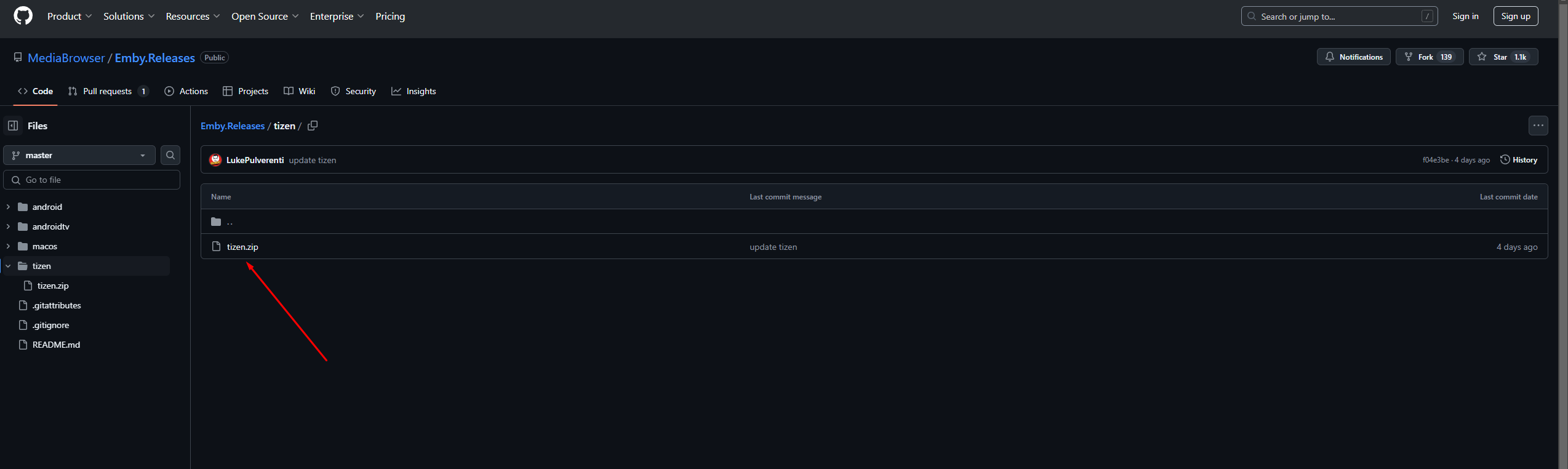Viewport: 1568px width, 469px height.
Task: Open the more options ellipsis menu
Action: click(x=1538, y=126)
